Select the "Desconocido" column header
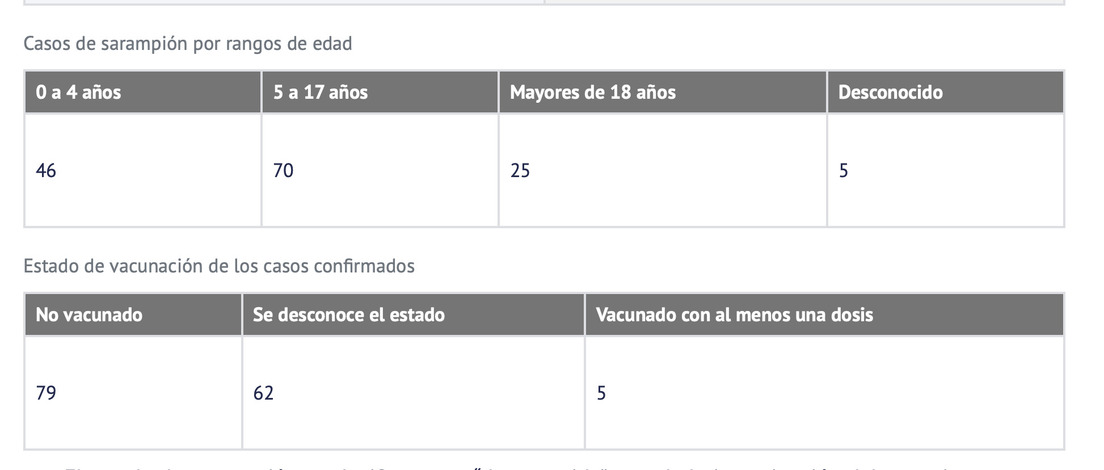 (890, 92)
